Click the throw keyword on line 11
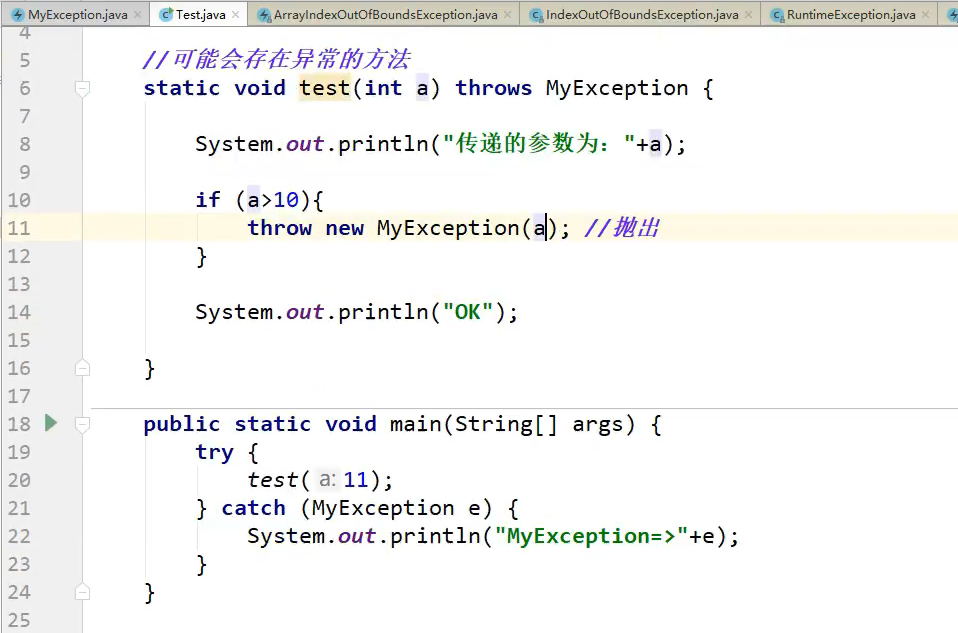Image resolution: width=958 pixels, height=633 pixels. pos(279,228)
